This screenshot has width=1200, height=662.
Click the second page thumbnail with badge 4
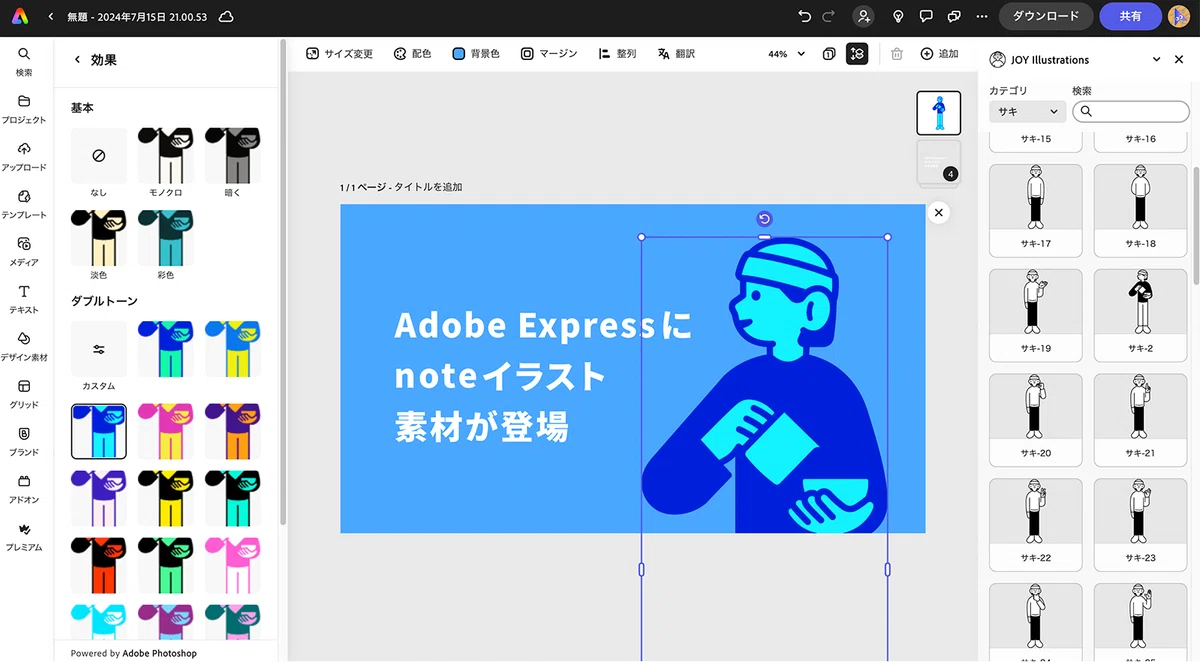coord(939,163)
